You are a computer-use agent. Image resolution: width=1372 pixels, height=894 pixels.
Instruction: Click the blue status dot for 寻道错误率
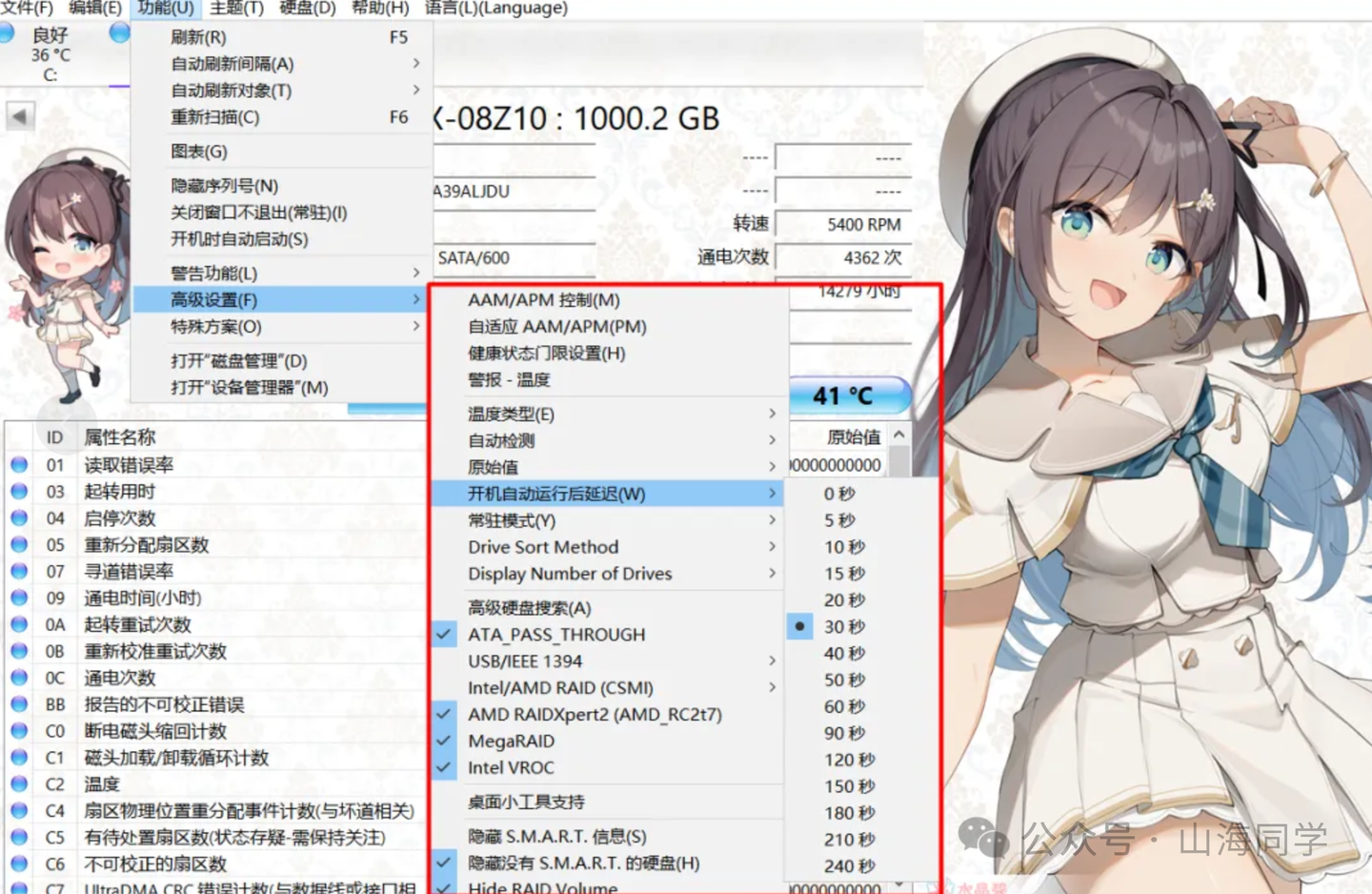[x=19, y=572]
